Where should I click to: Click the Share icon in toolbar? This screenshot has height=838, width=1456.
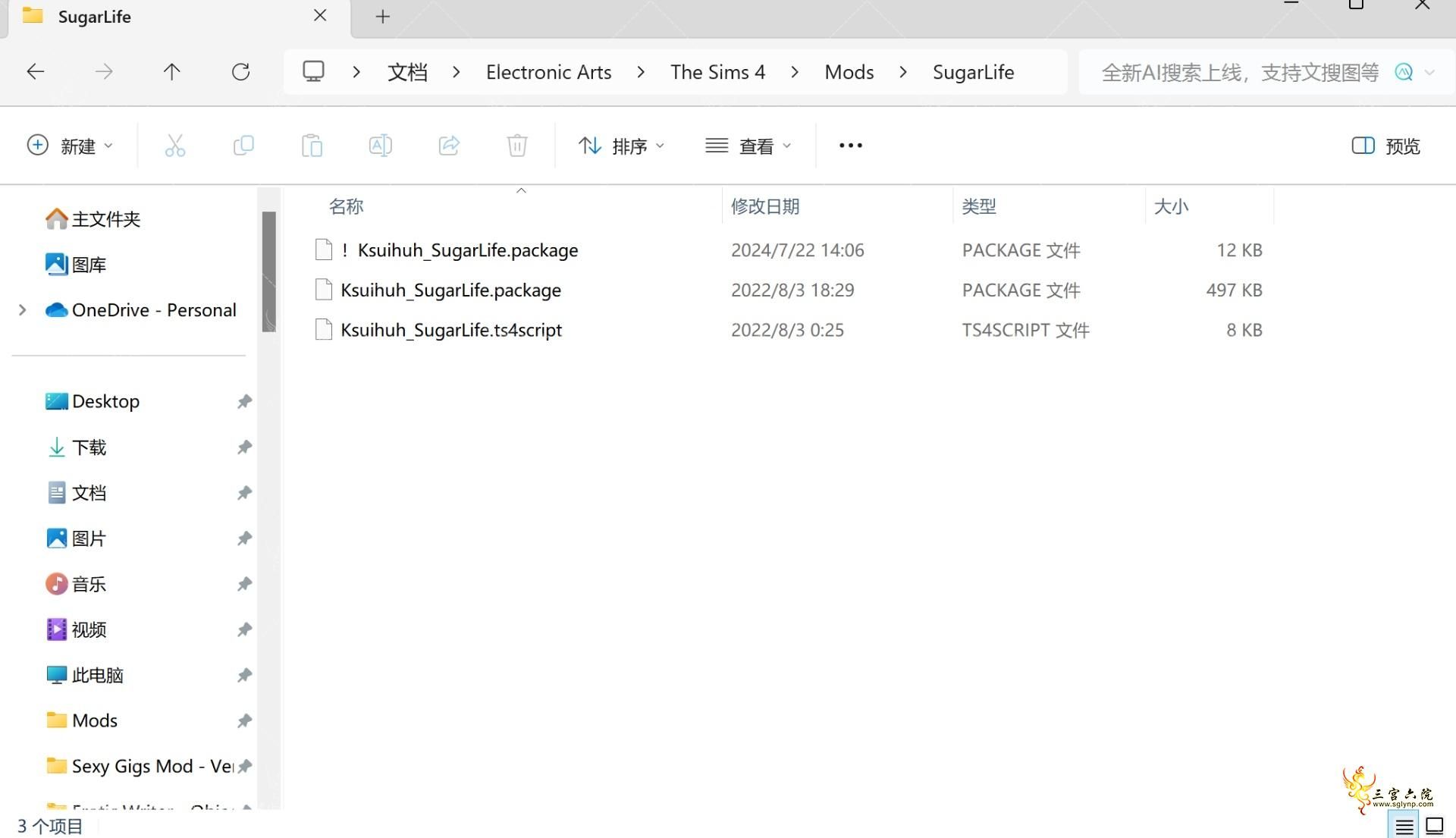(449, 146)
